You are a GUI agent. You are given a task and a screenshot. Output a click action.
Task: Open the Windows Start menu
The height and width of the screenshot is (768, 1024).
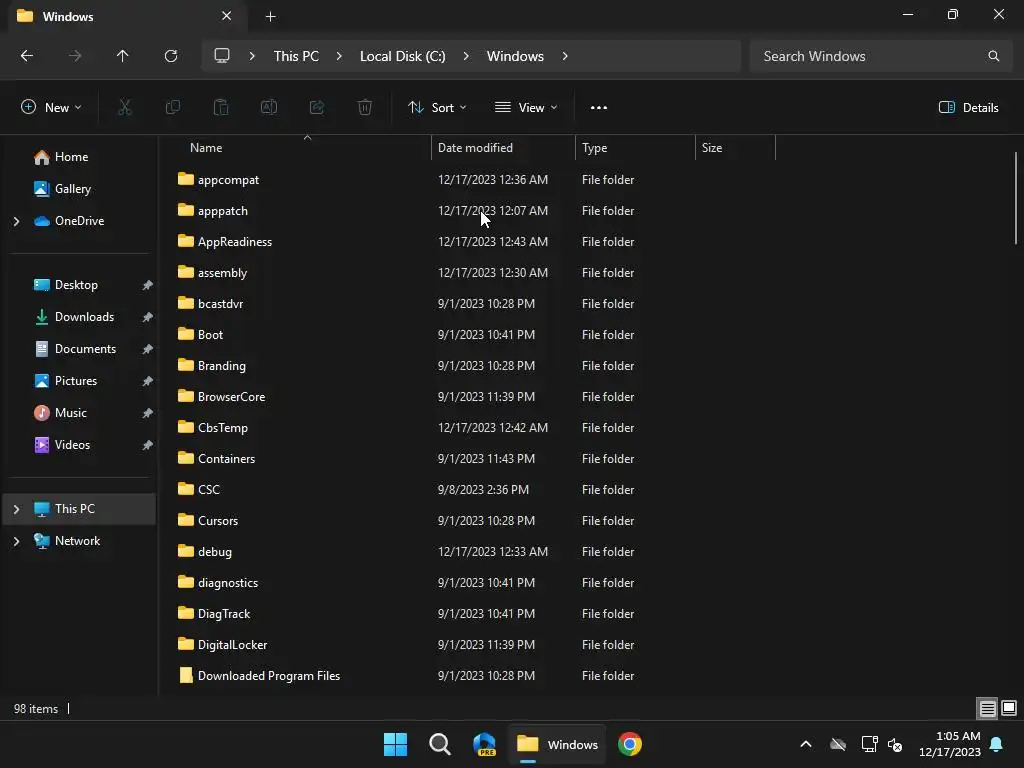(x=395, y=744)
